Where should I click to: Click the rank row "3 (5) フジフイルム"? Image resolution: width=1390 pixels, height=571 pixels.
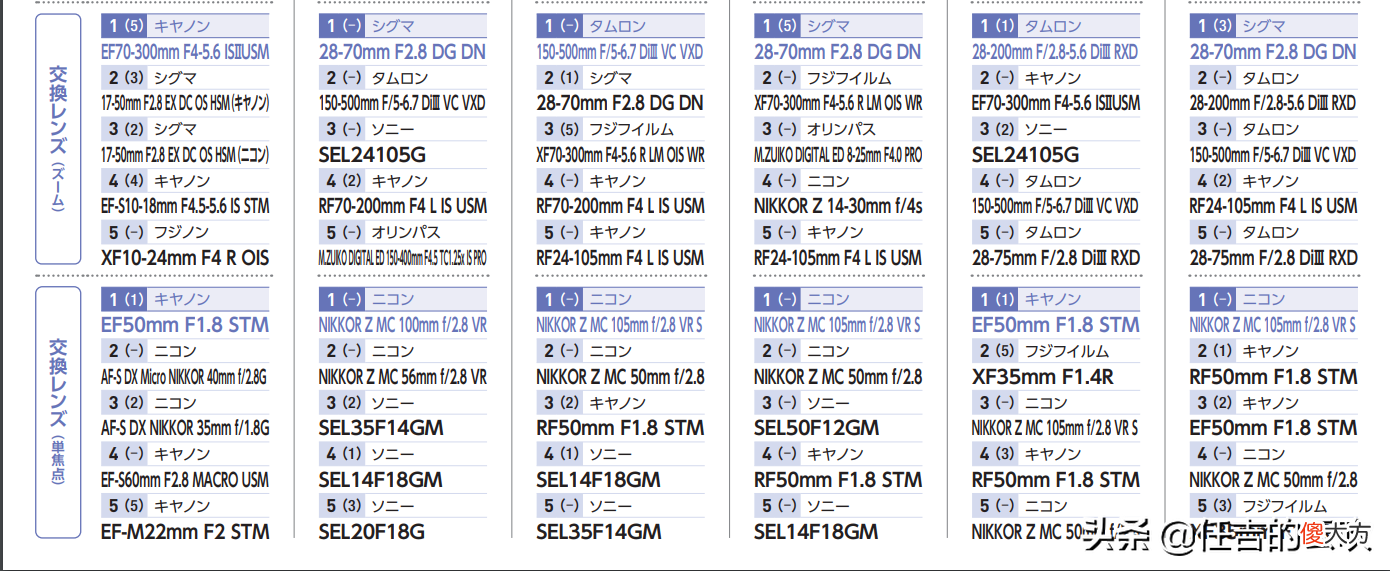[620, 129]
